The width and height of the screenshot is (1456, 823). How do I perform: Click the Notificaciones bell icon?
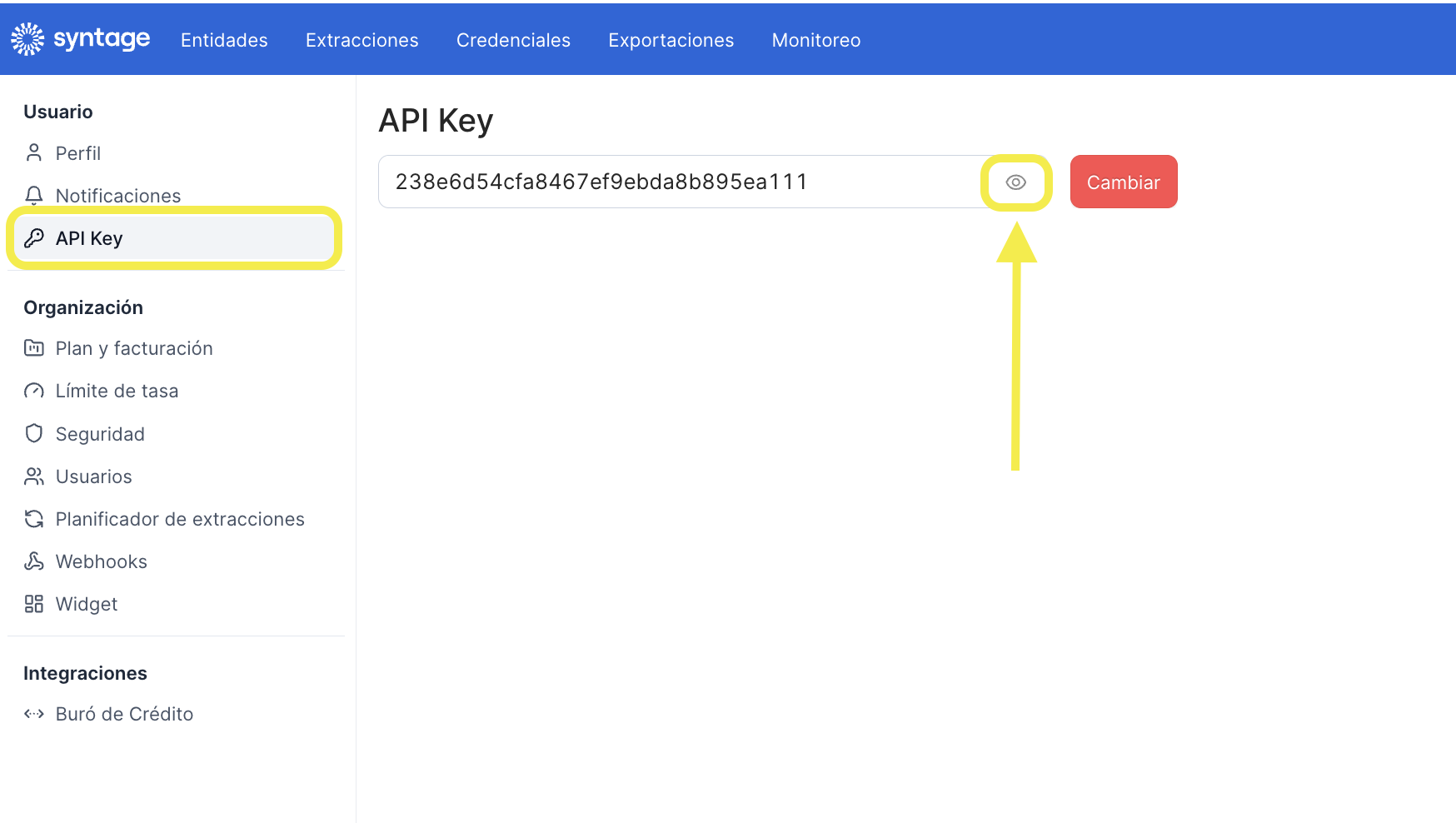pyautogui.click(x=34, y=195)
